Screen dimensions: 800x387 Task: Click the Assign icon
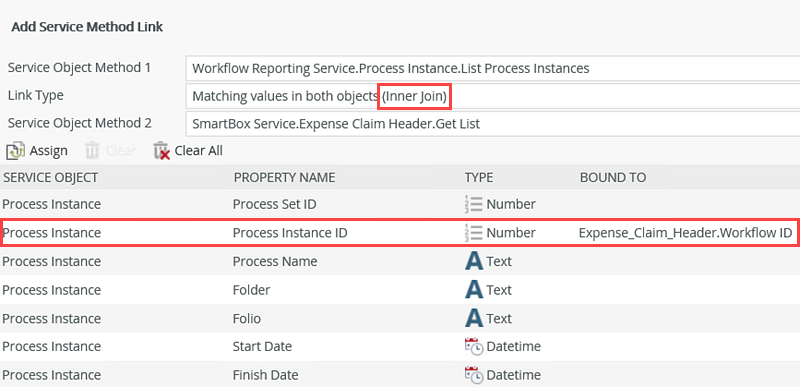click(16, 151)
